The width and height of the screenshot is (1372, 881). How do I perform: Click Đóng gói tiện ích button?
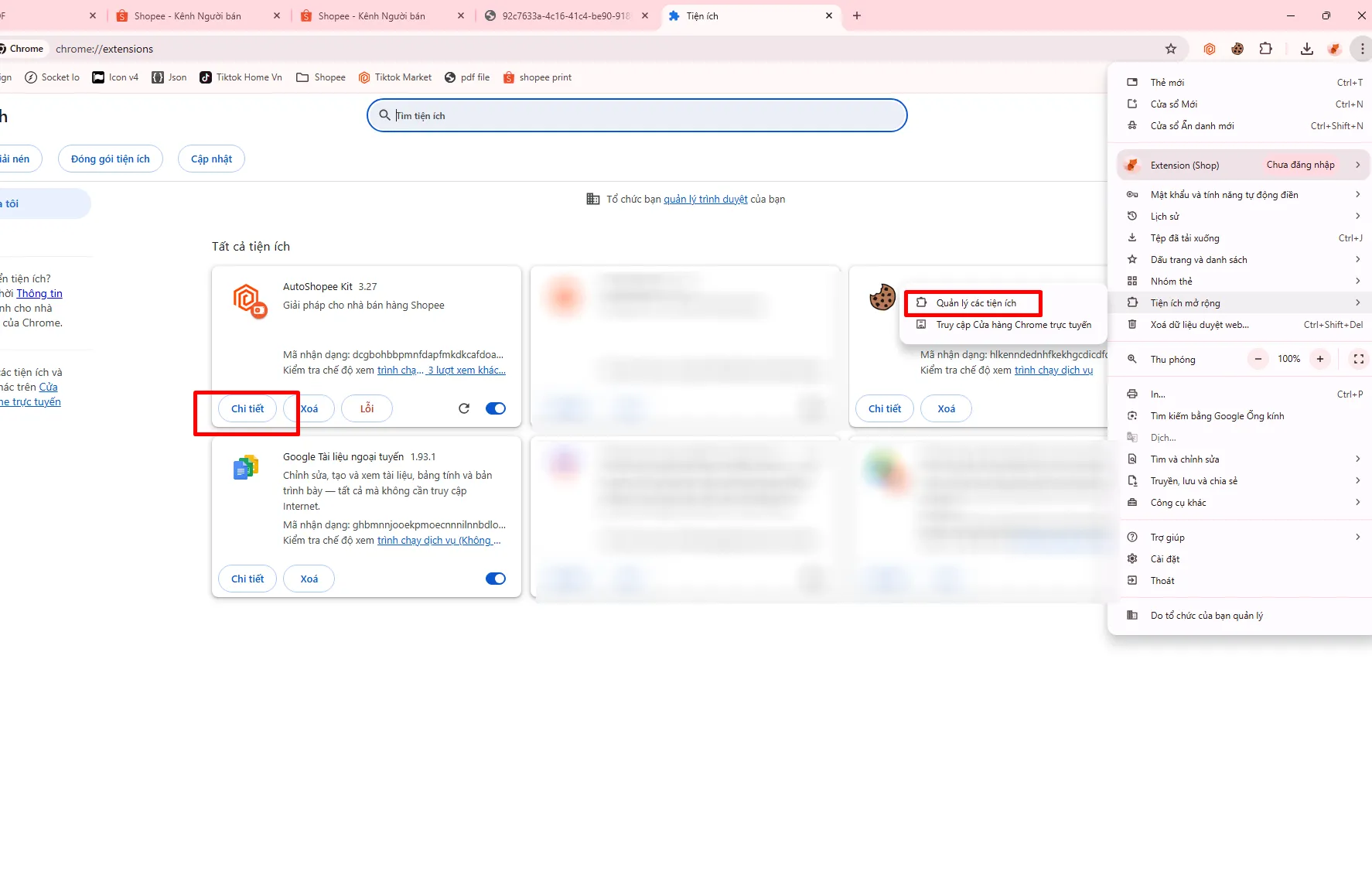pyautogui.click(x=111, y=159)
